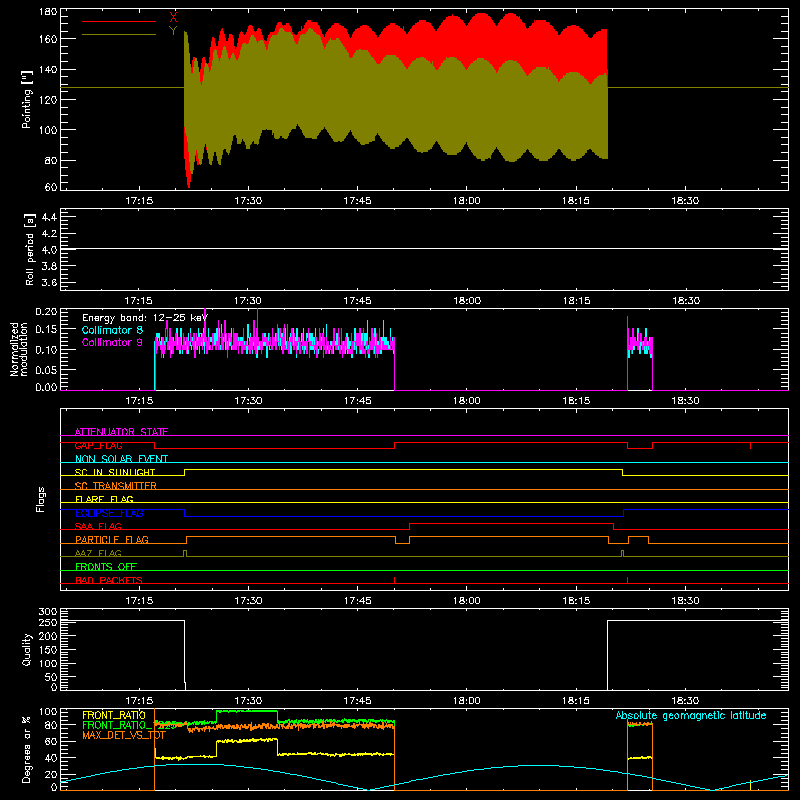Select the 'Collimator 8' legend label
The image size is (800, 800).
click(x=112, y=330)
